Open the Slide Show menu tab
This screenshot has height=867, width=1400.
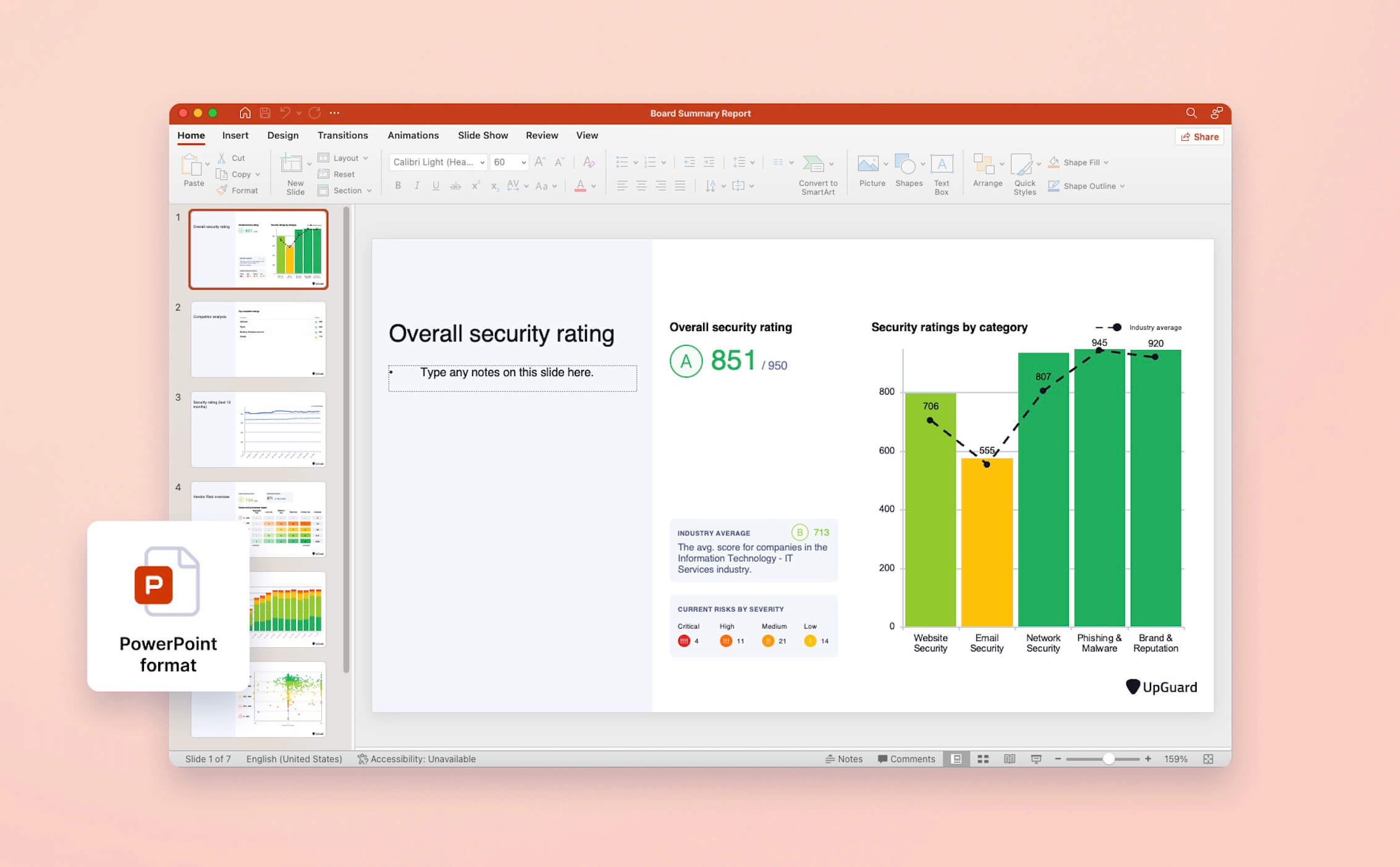pos(483,135)
